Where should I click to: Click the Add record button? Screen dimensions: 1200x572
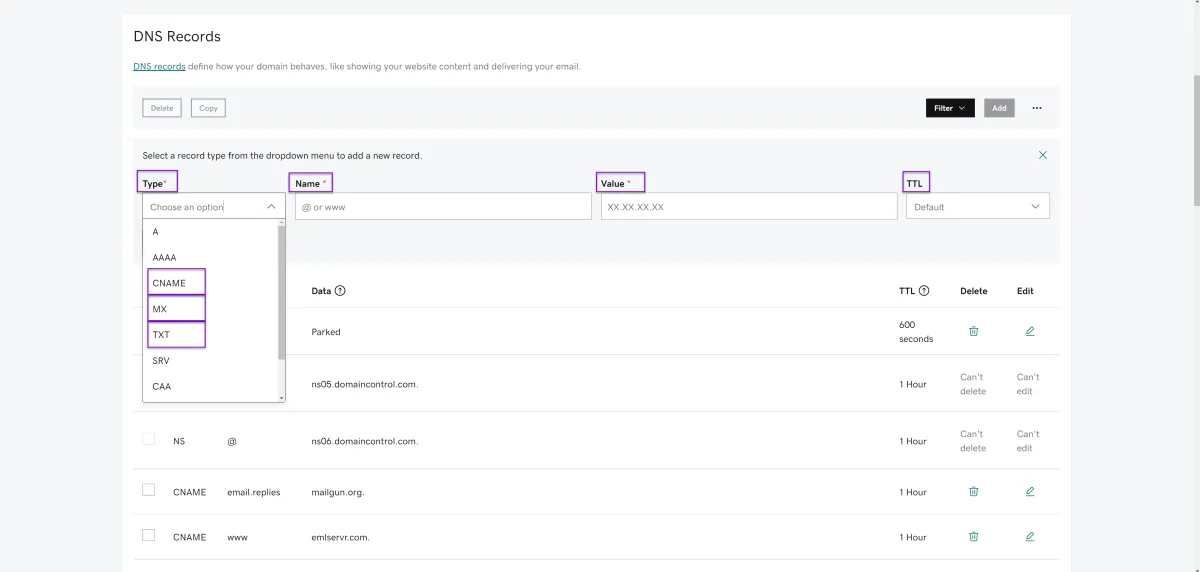(x=999, y=108)
